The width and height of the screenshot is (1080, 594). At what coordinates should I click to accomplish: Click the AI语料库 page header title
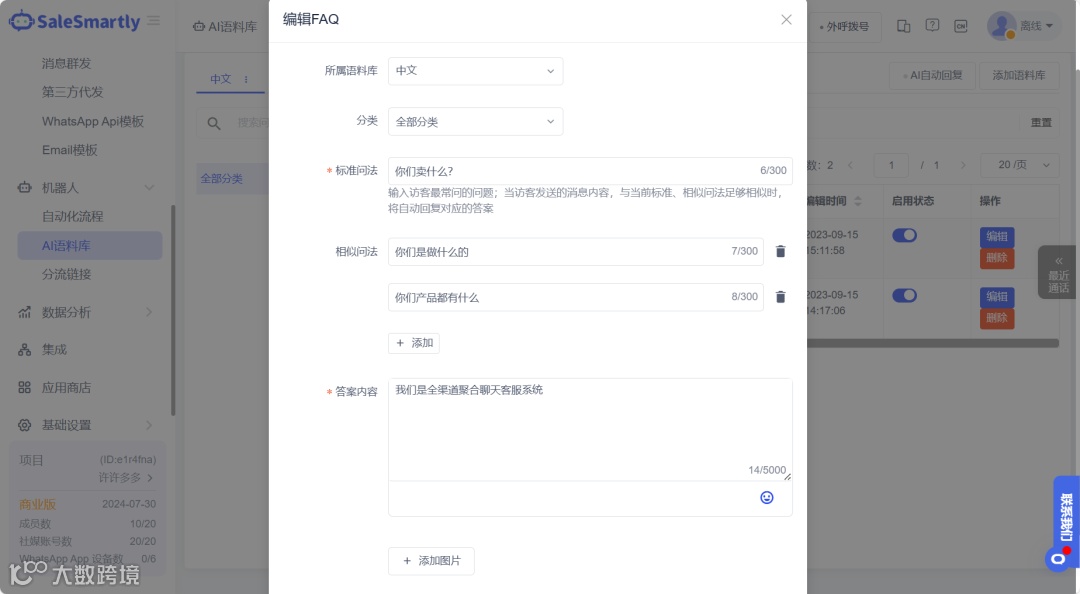tap(225, 27)
